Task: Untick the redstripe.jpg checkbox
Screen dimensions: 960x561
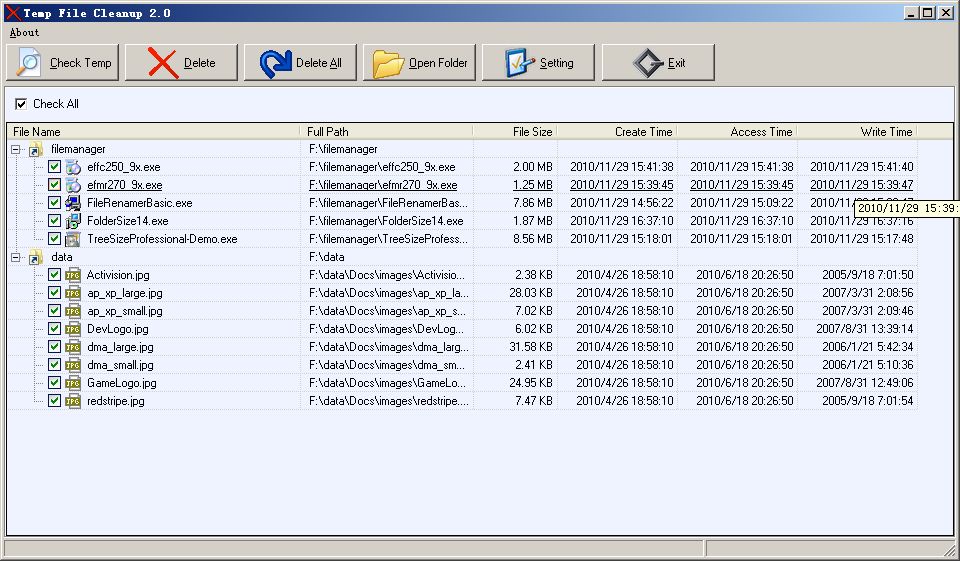Action: [x=55, y=401]
